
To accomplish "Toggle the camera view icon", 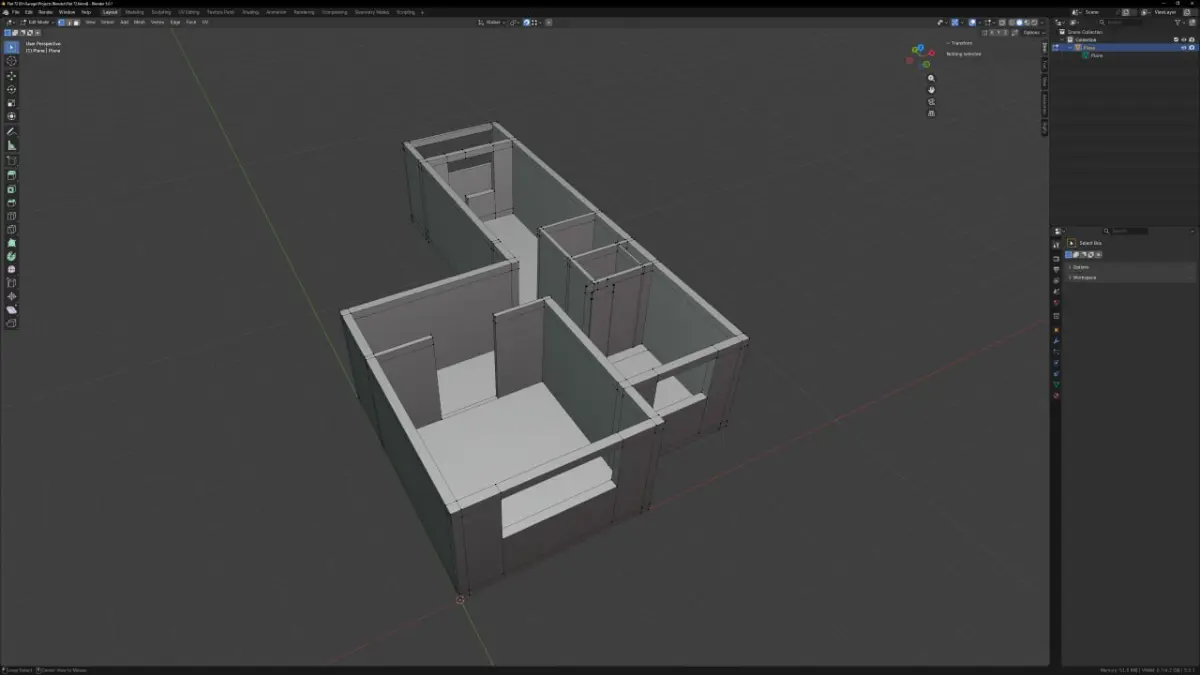I will pos(931,101).
